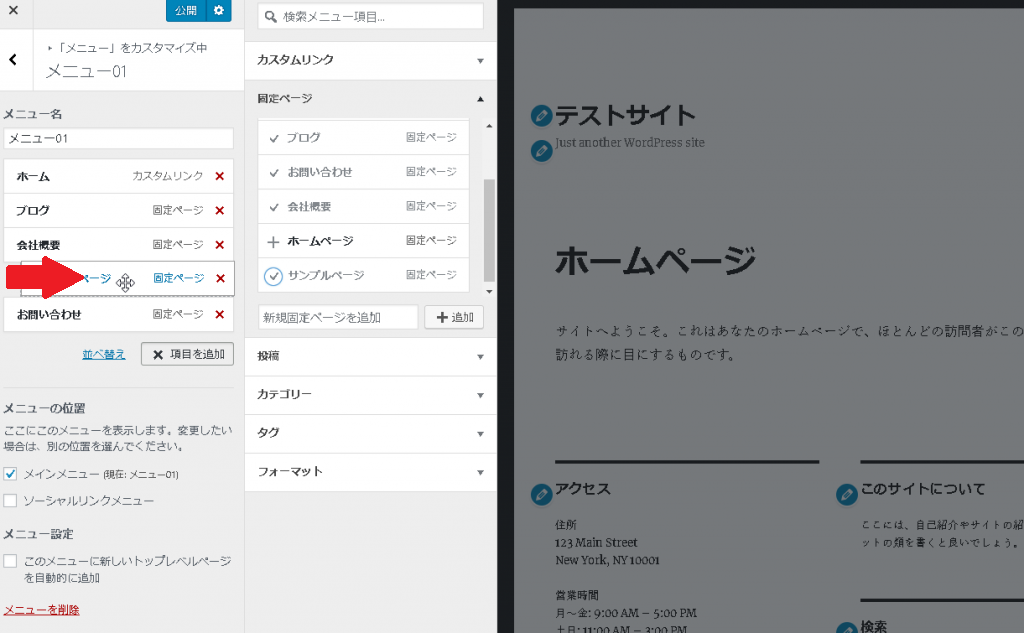The image size is (1024, 633).
Task: Add ホームページ page to menu
Action: point(274,241)
